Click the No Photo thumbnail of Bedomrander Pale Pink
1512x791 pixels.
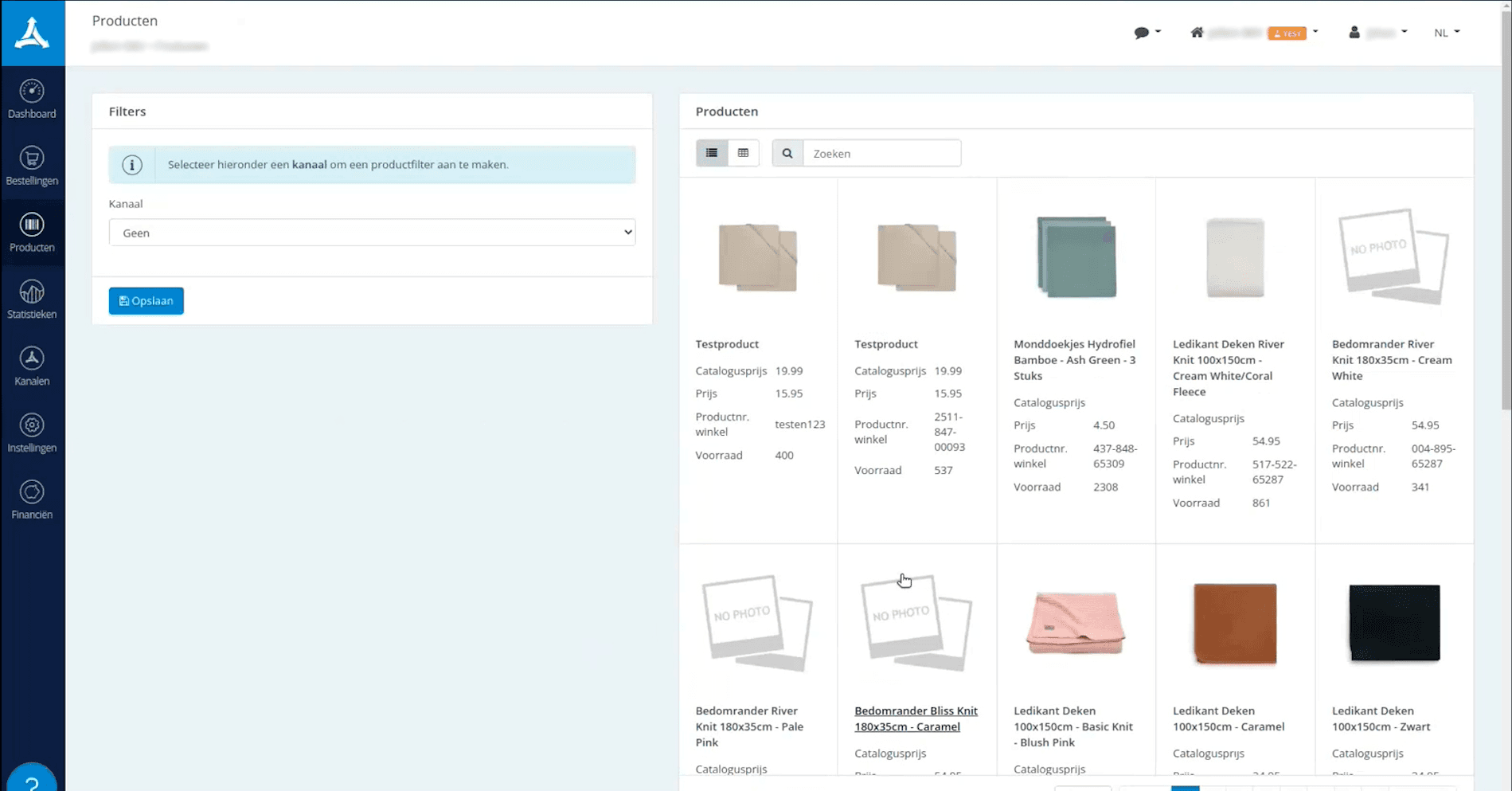756,623
